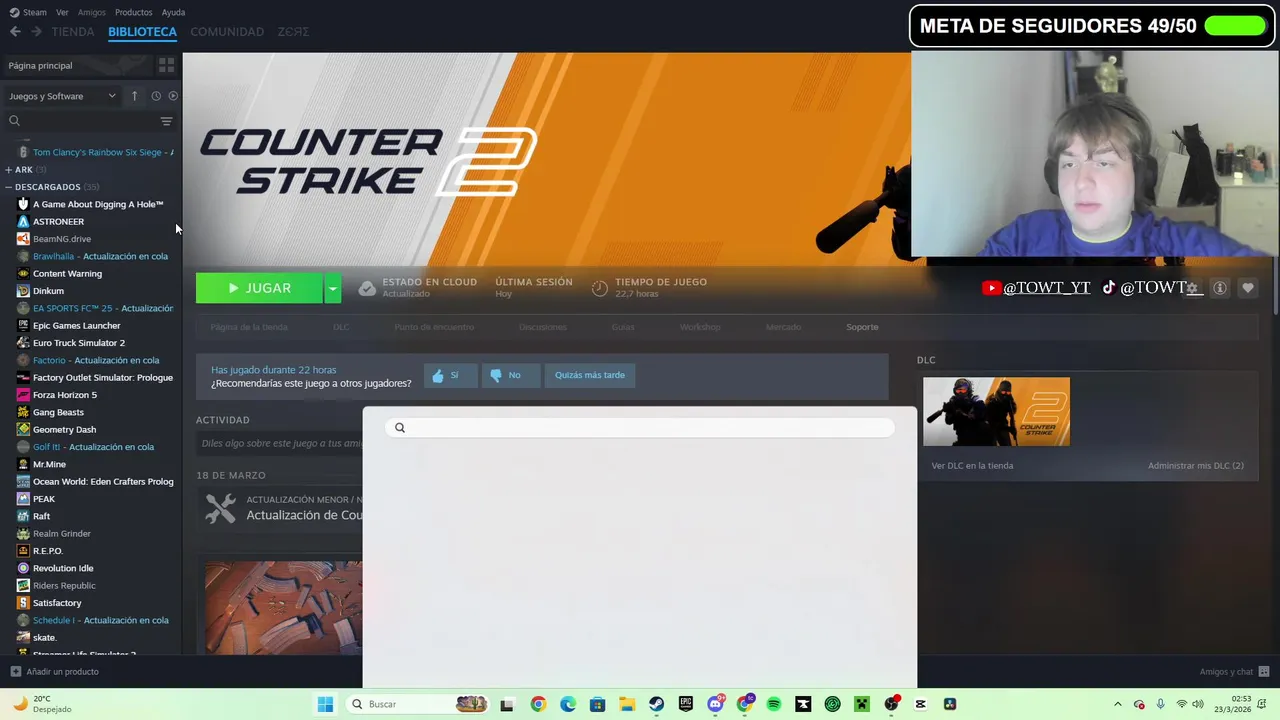Sort library ascending with up arrow

coord(135,96)
